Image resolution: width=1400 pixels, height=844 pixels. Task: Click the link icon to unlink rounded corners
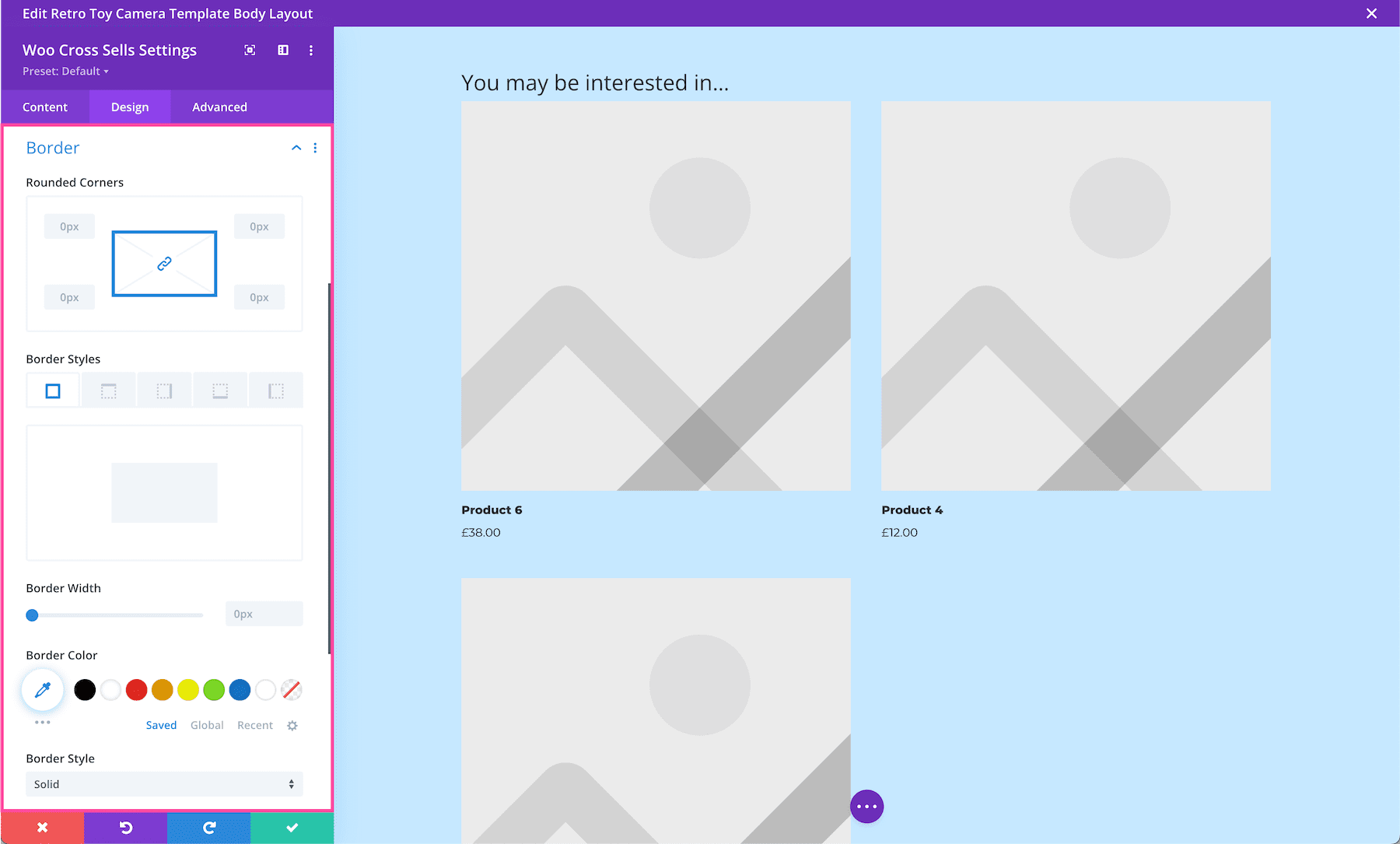[163, 264]
